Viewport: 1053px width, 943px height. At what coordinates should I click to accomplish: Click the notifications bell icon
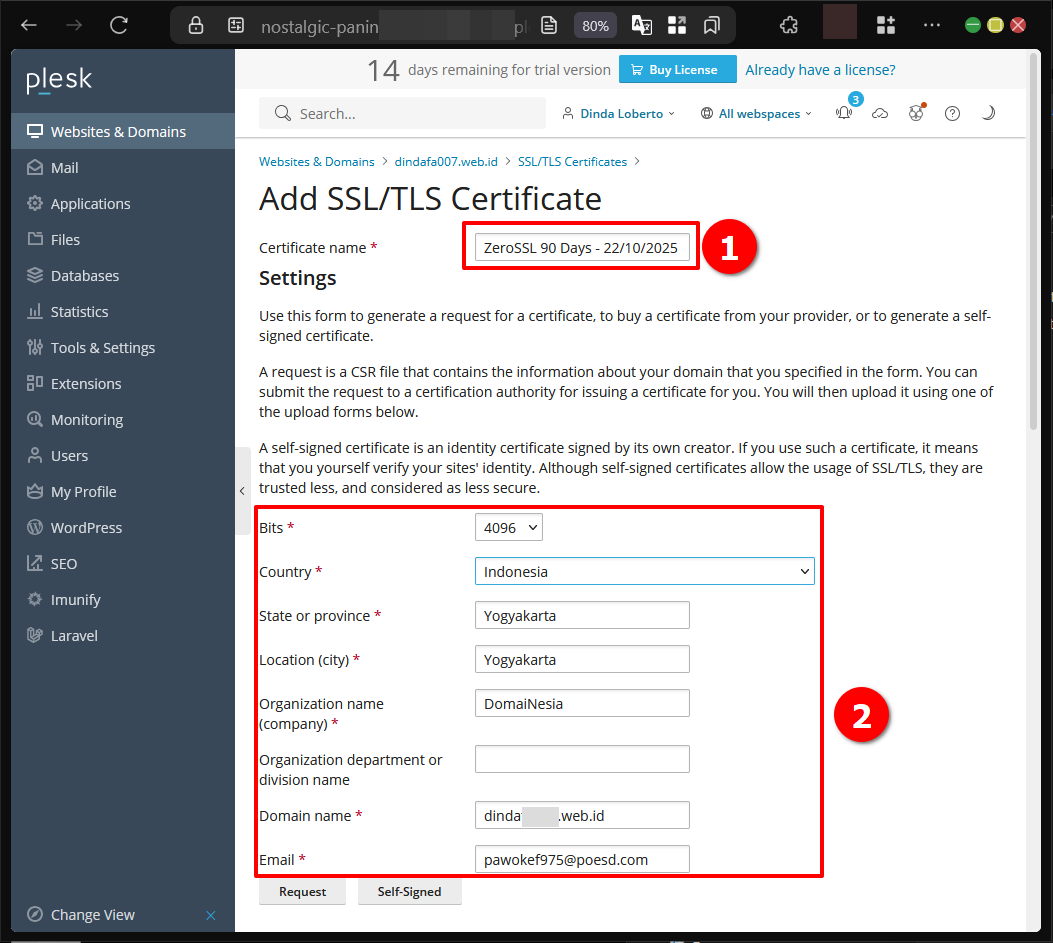pos(844,114)
